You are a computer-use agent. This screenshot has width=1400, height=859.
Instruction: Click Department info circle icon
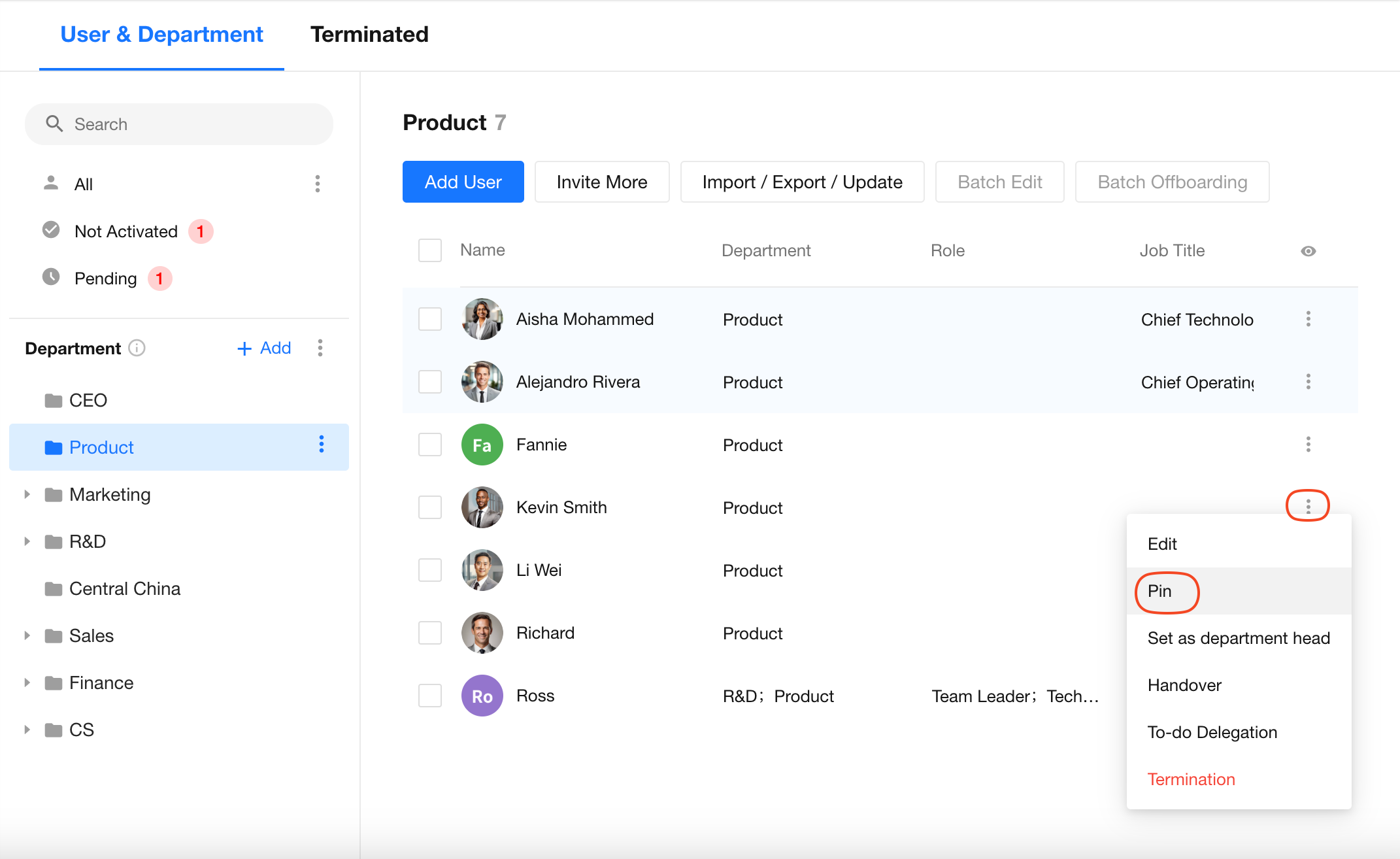tap(137, 348)
